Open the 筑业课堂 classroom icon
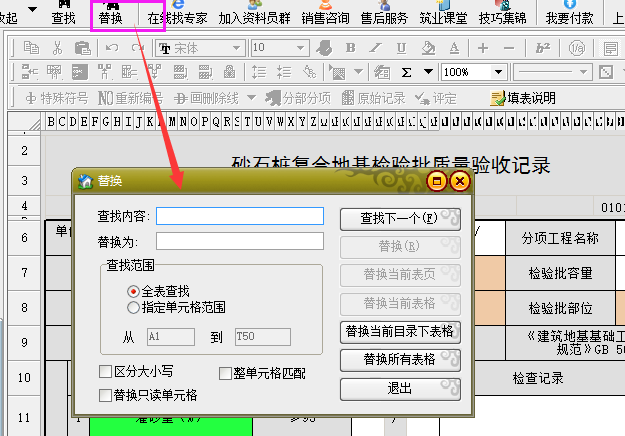625x436 pixels. (x=442, y=14)
